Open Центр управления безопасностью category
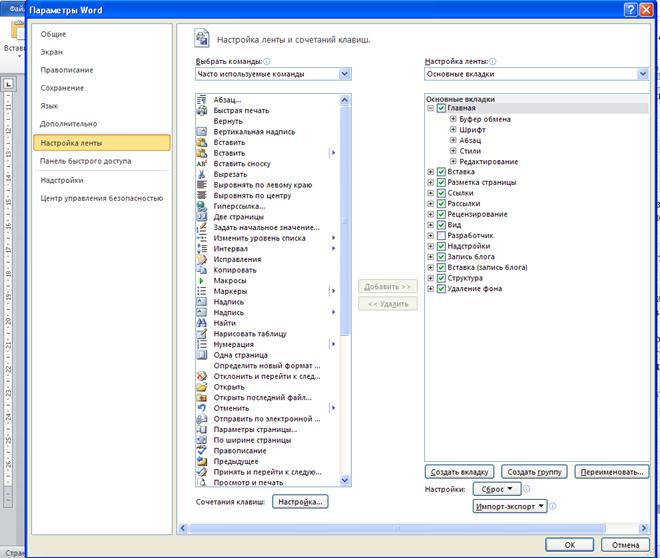 click(101, 198)
